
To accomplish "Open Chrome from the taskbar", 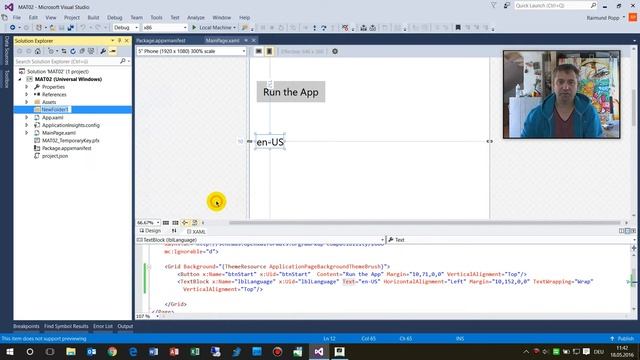I will coord(112,351).
